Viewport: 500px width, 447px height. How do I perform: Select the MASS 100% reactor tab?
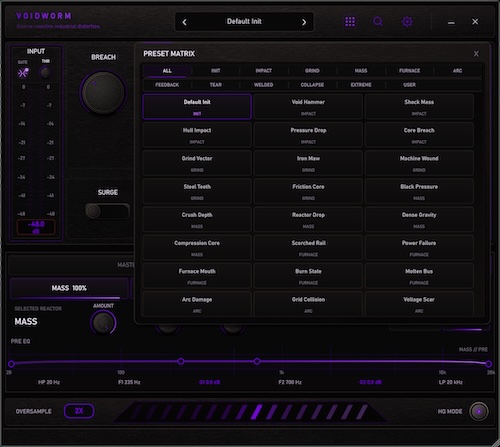point(69,288)
